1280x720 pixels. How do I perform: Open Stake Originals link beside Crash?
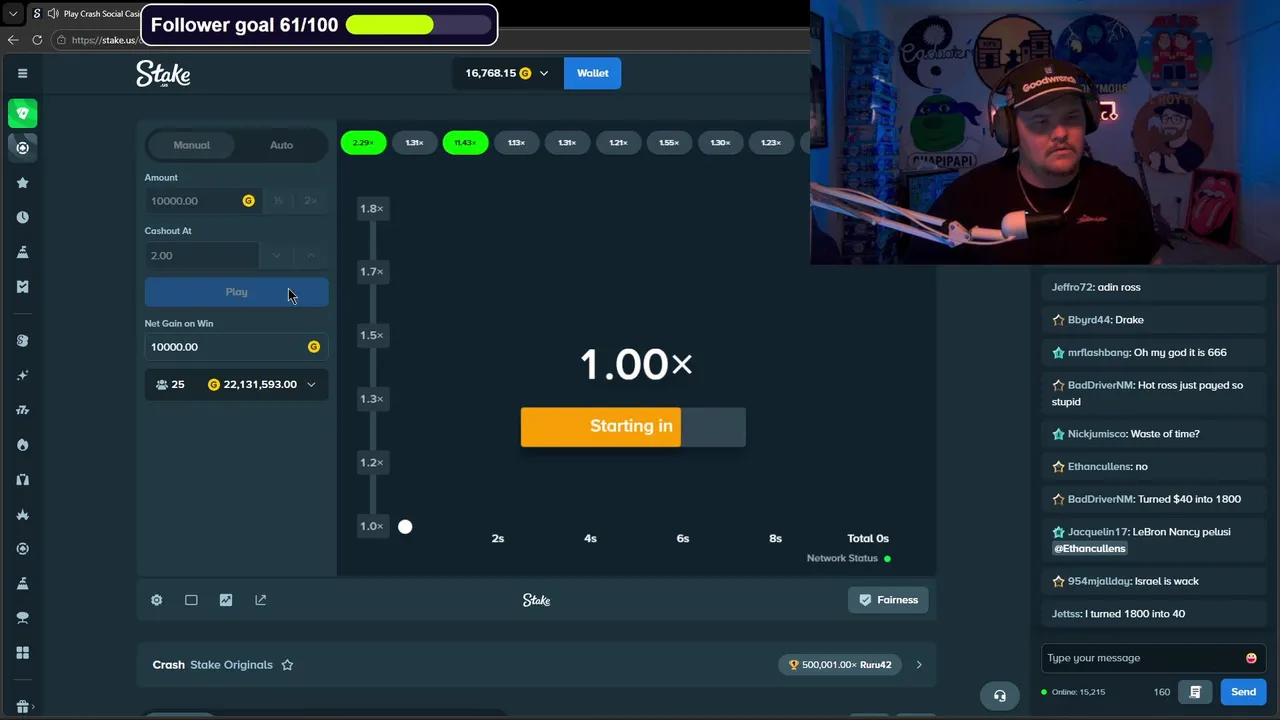tap(231, 665)
